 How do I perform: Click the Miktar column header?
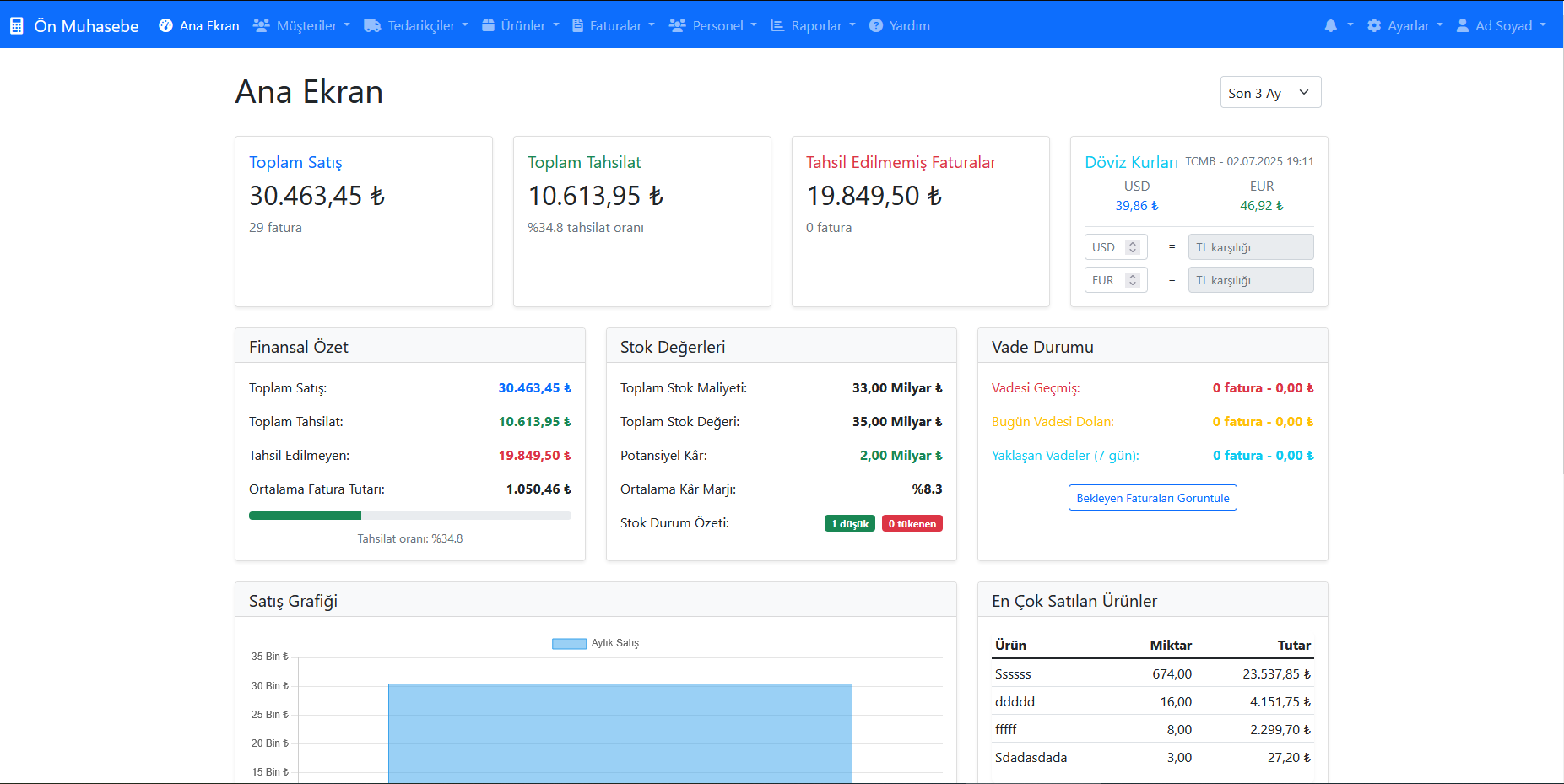pyautogui.click(x=1171, y=645)
